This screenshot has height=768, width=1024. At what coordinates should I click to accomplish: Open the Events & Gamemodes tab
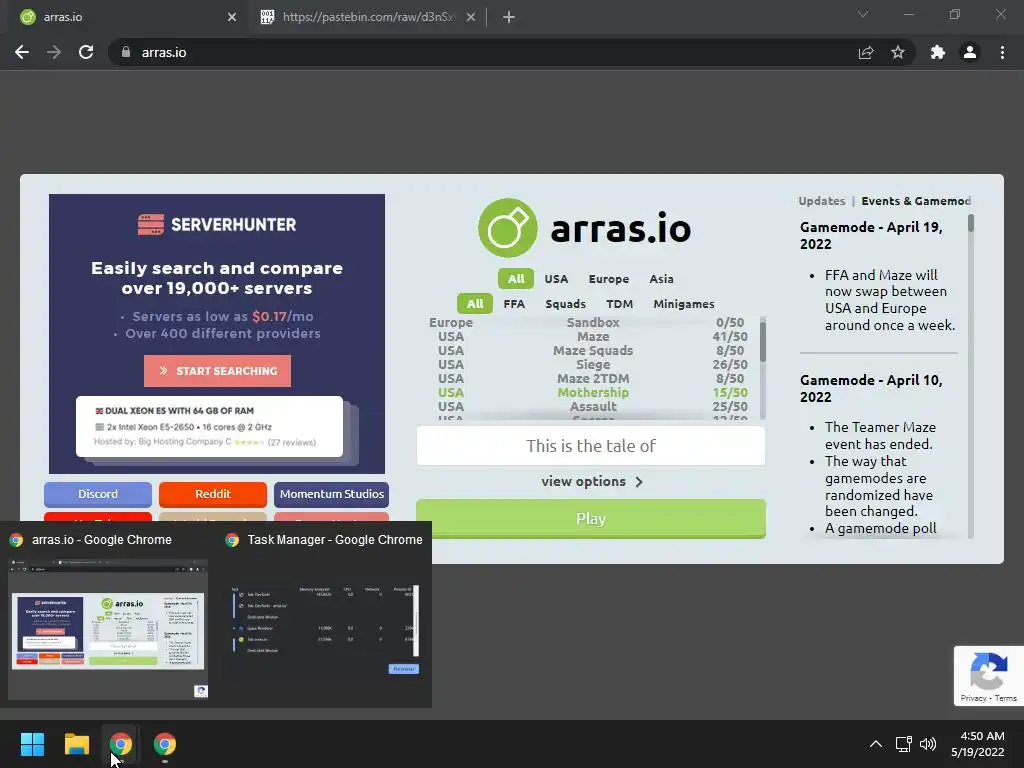(x=916, y=201)
